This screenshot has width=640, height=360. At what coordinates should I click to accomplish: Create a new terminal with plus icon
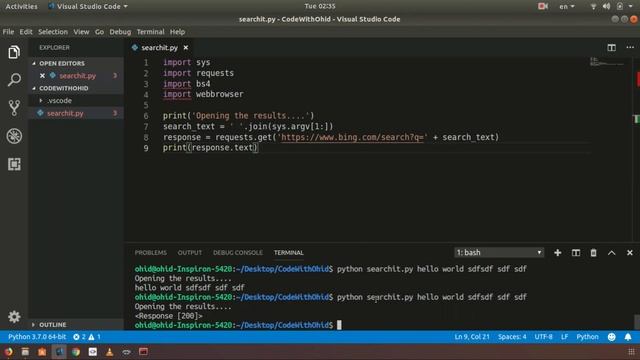click(557, 253)
